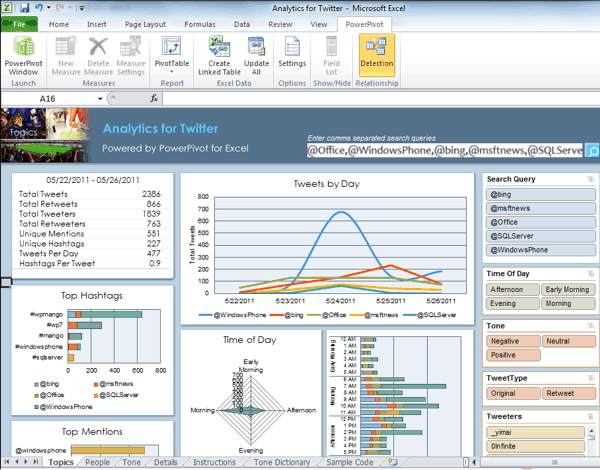The height and width of the screenshot is (470, 600).
Task: Clear filter on Tweeters slicer
Action: 591,416
